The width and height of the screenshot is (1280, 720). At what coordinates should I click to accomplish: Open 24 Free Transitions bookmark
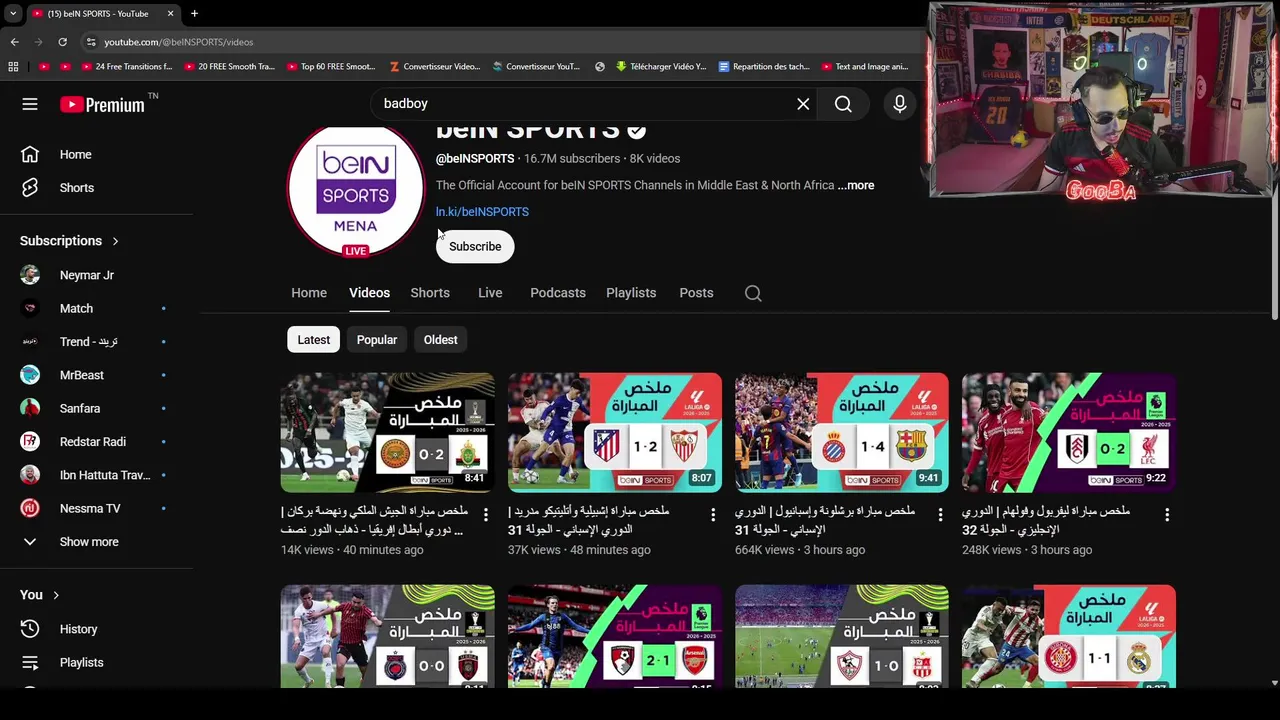pyautogui.click(x=125, y=67)
